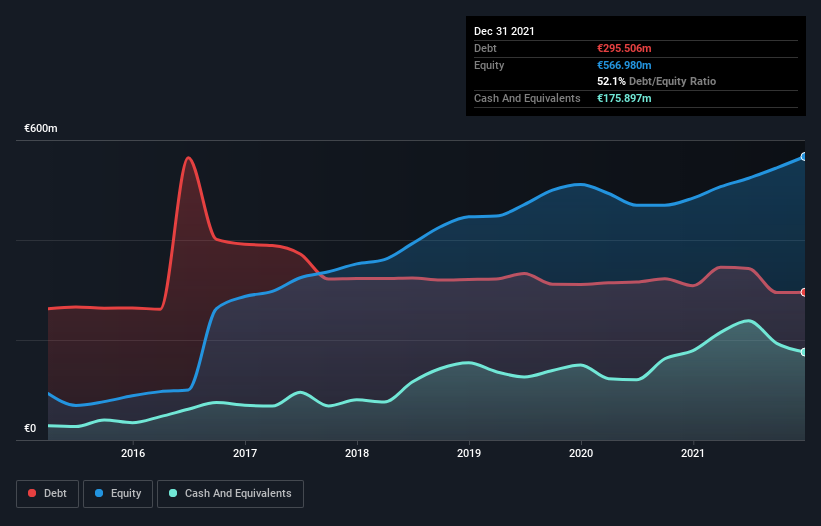Click the Dec 31 2021 tooltip date
821x526 pixels.
[x=504, y=31]
